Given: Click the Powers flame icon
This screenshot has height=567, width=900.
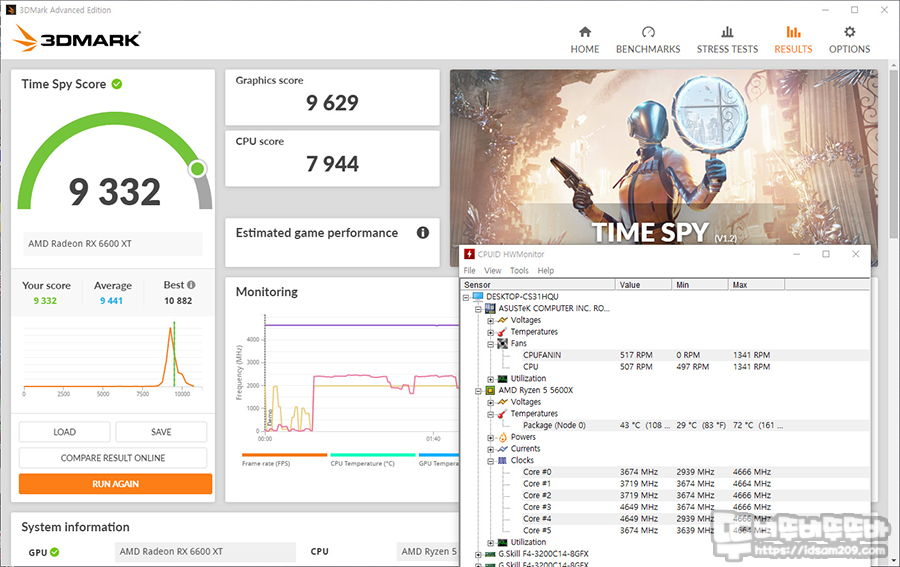Looking at the screenshot, I should coord(502,437).
